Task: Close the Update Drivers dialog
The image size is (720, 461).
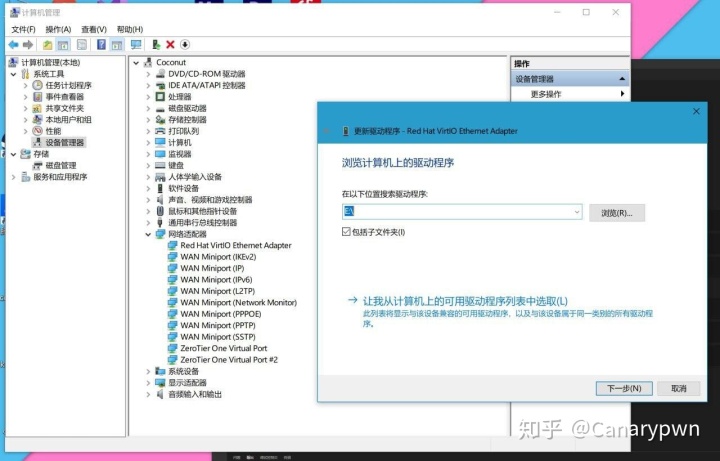Action: (x=696, y=111)
